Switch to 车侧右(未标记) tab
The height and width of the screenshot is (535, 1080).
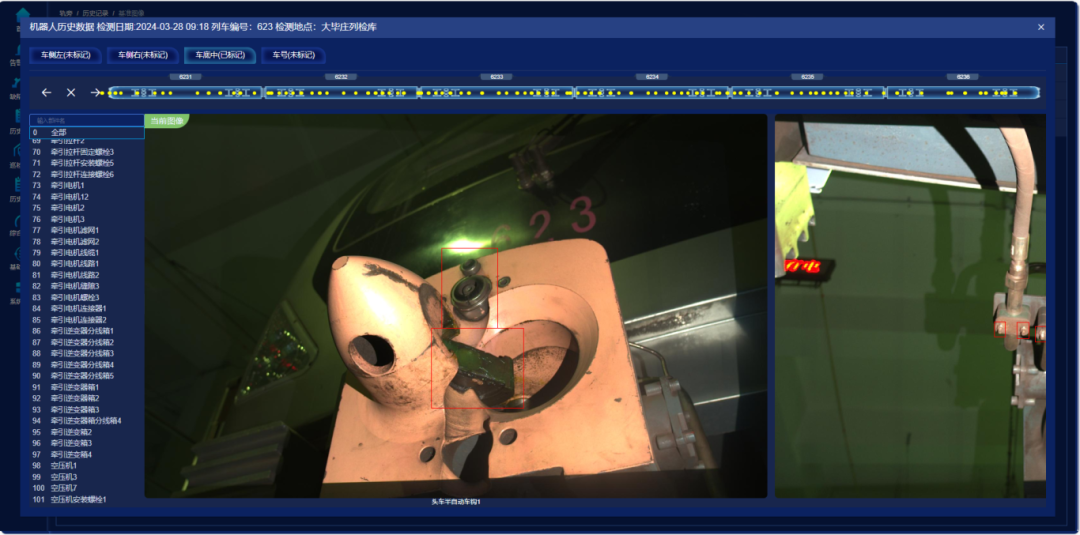tap(143, 55)
